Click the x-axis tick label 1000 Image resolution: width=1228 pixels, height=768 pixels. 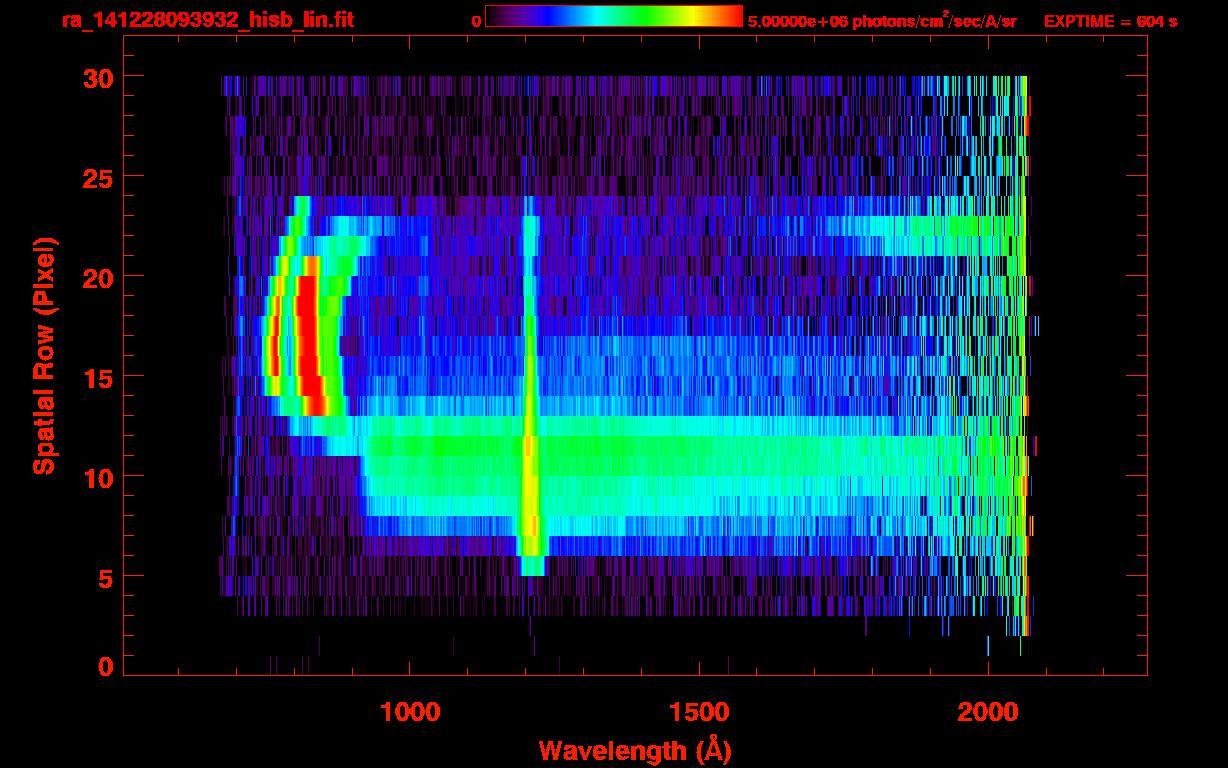410,712
